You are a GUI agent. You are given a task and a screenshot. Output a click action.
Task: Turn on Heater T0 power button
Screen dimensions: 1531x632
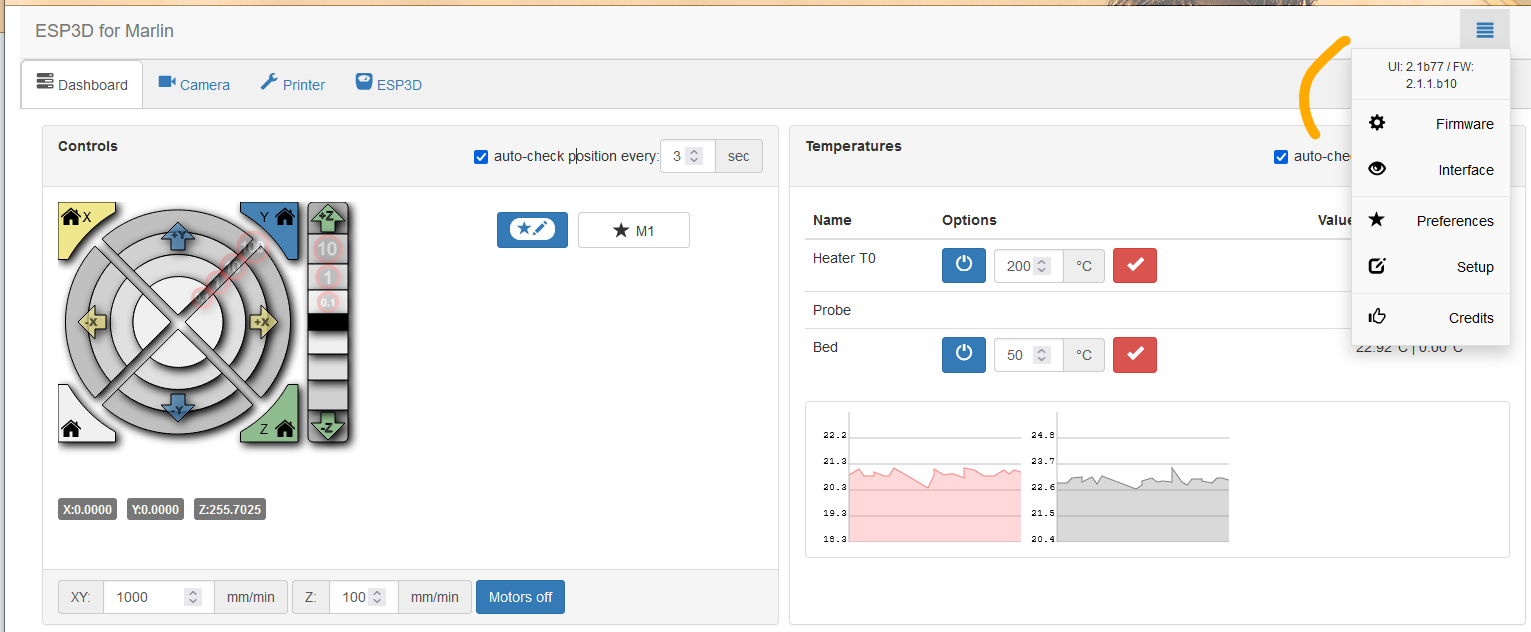[x=963, y=266]
